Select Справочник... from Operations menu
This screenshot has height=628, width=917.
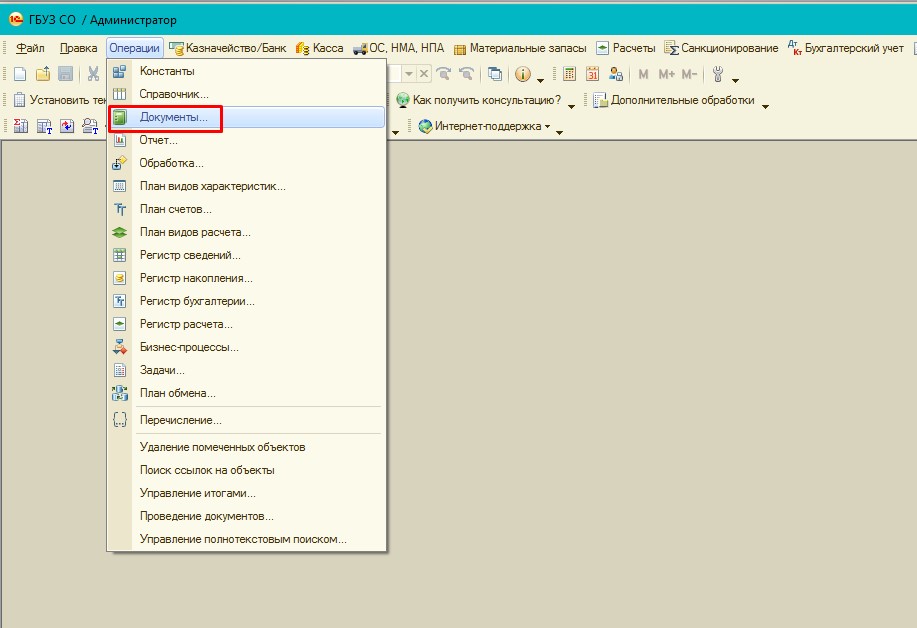point(174,94)
